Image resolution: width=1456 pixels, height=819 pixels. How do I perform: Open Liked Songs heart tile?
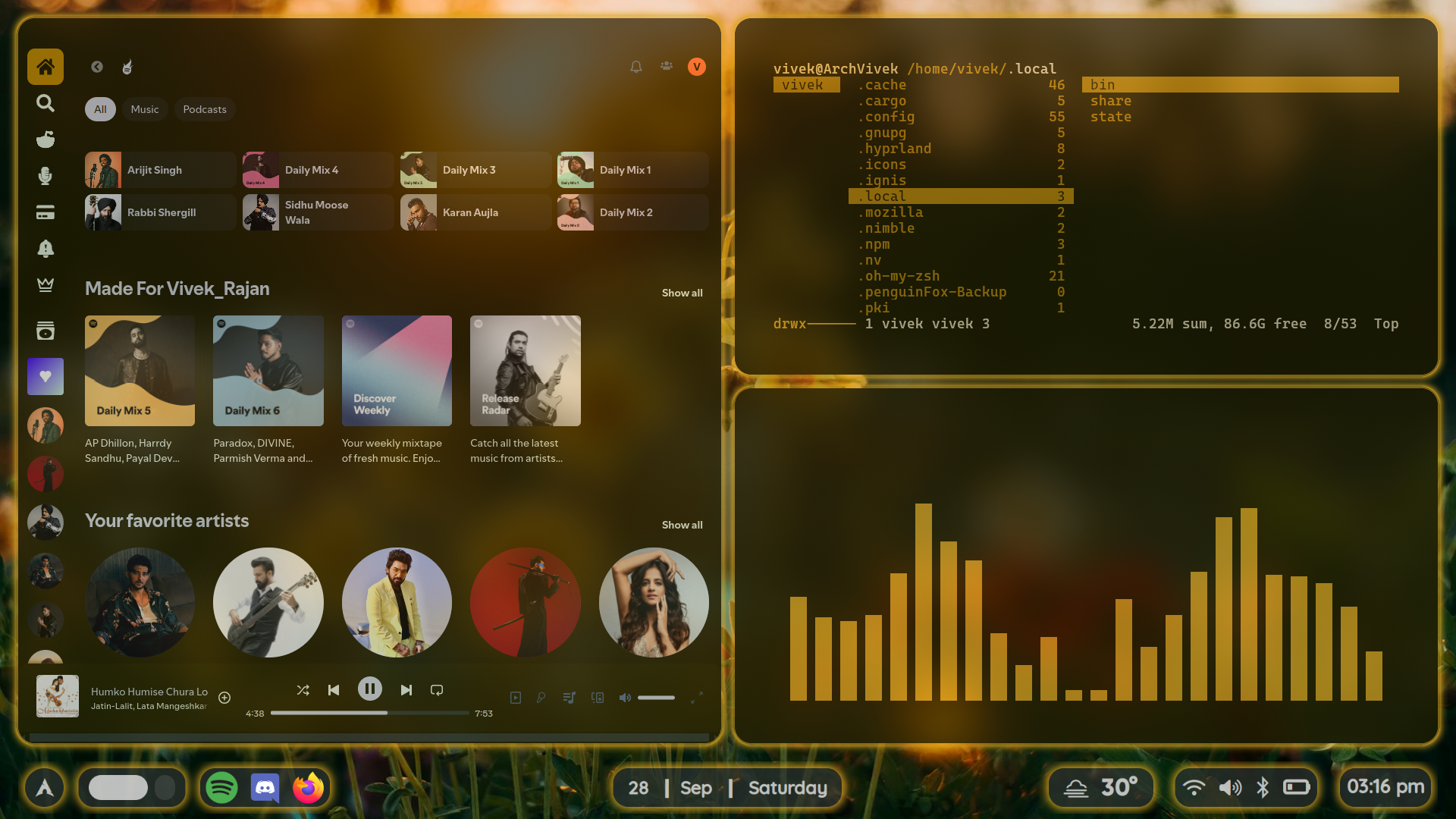pyautogui.click(x=45, y=377)
